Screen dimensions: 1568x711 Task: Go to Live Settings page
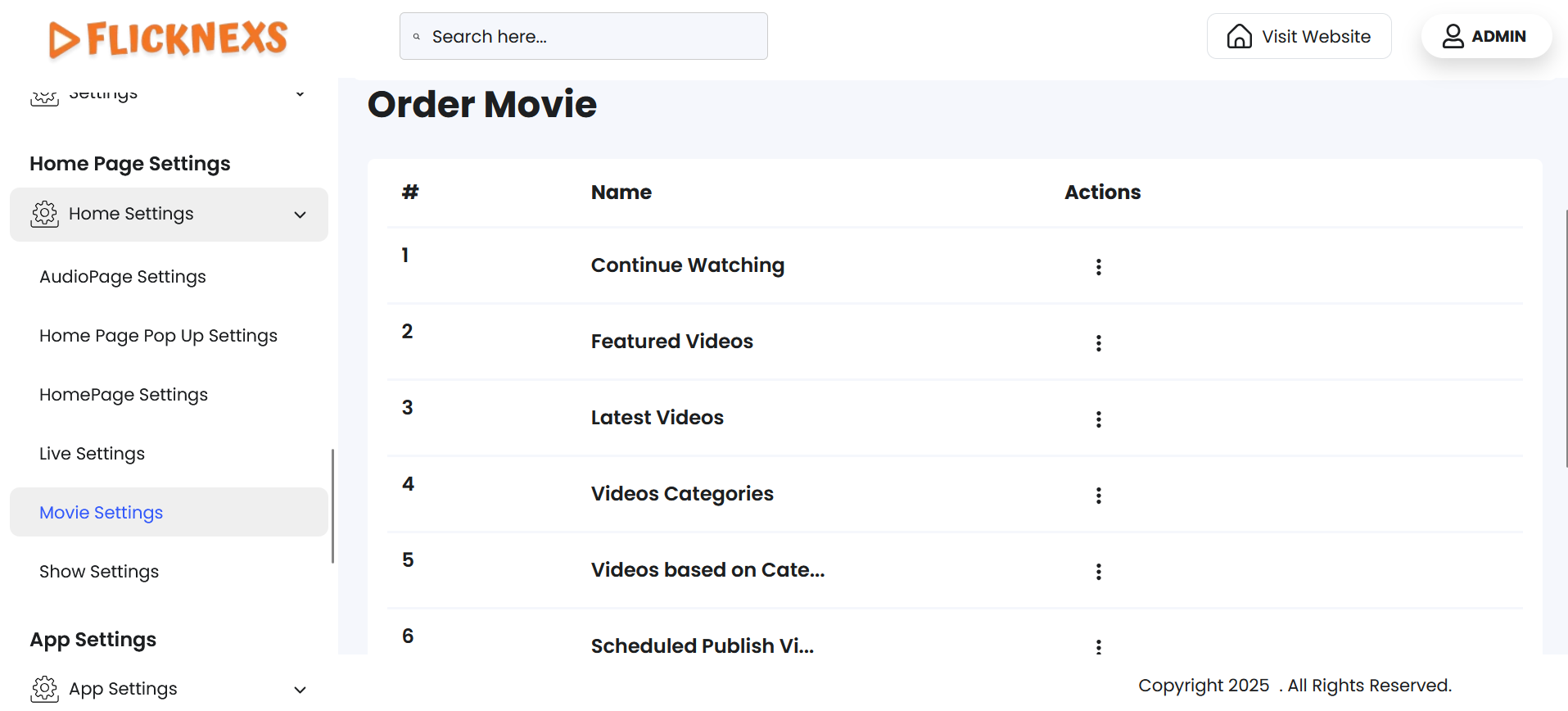(x=92, y=454)
